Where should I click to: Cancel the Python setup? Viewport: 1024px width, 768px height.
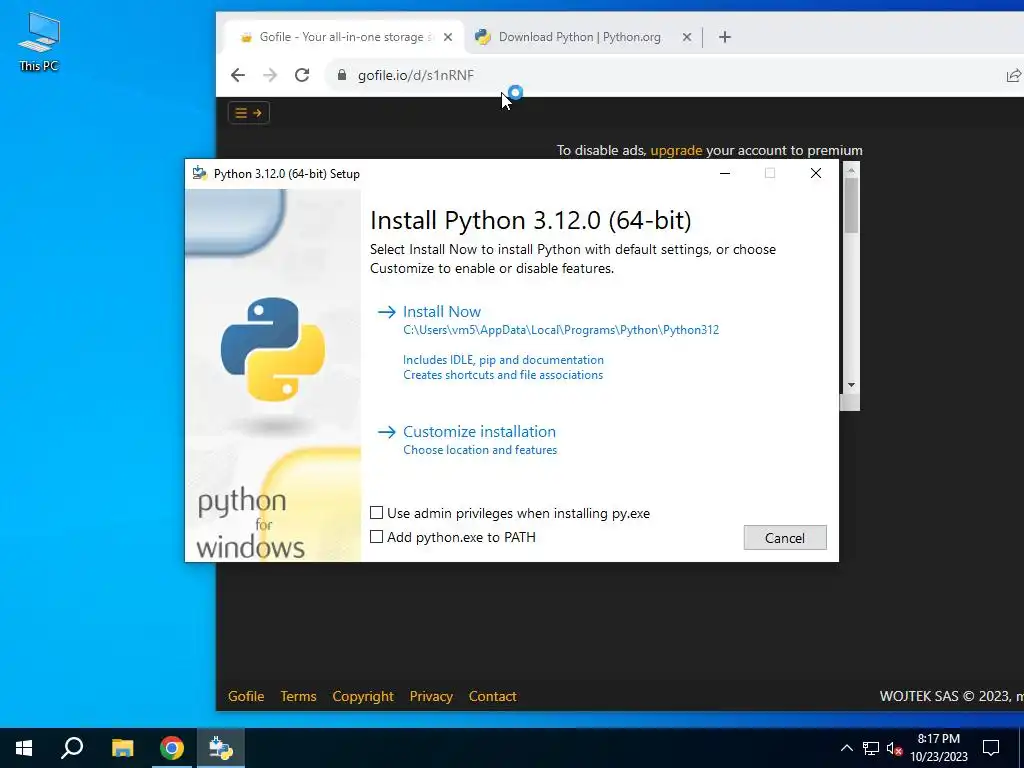coord(785,537)
